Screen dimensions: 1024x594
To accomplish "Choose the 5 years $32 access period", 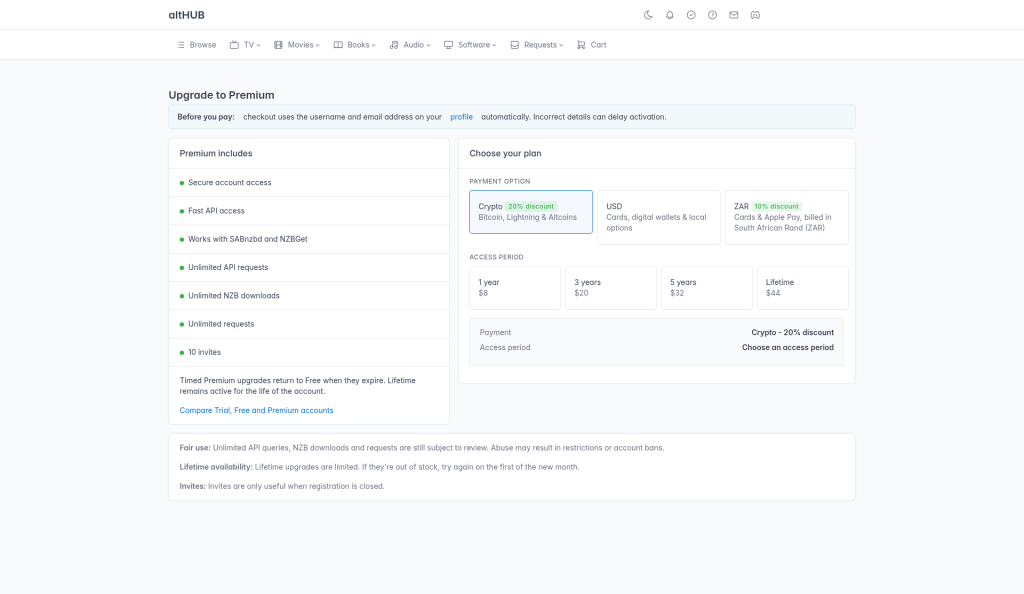I will click(707, 288).
